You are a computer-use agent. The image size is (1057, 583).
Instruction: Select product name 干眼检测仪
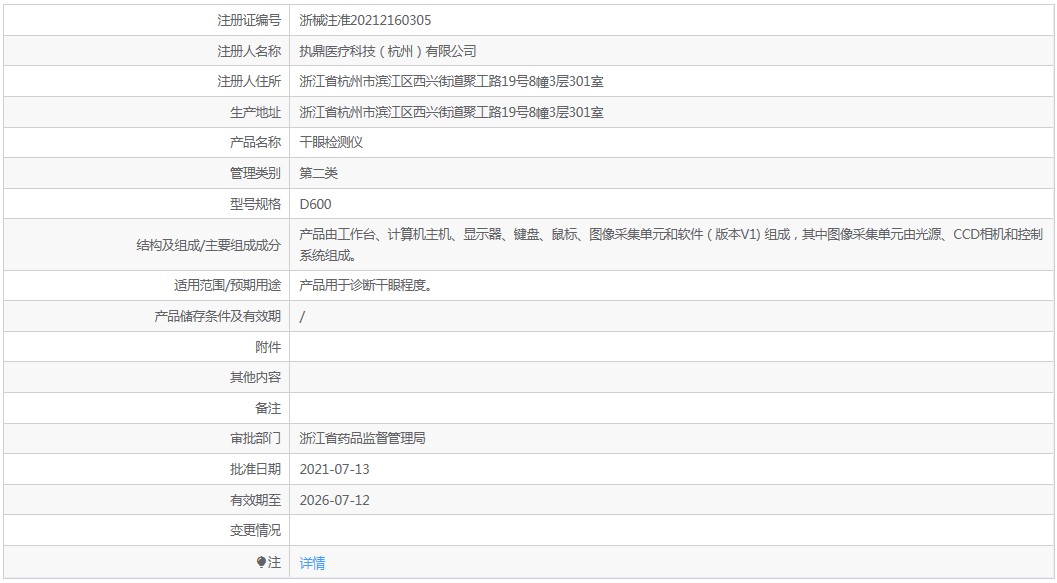tap(331, 142)
